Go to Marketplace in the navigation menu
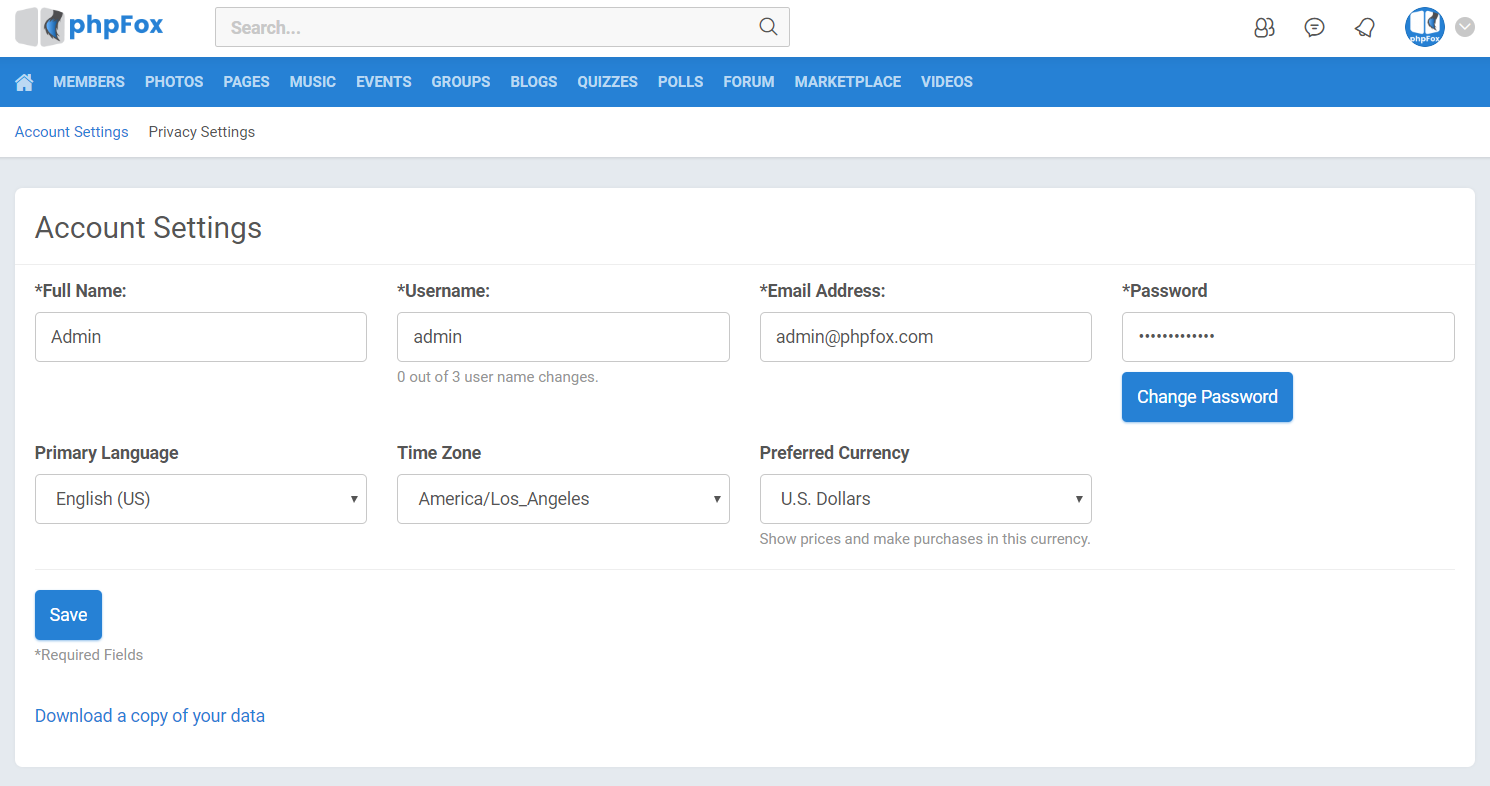 847,82
